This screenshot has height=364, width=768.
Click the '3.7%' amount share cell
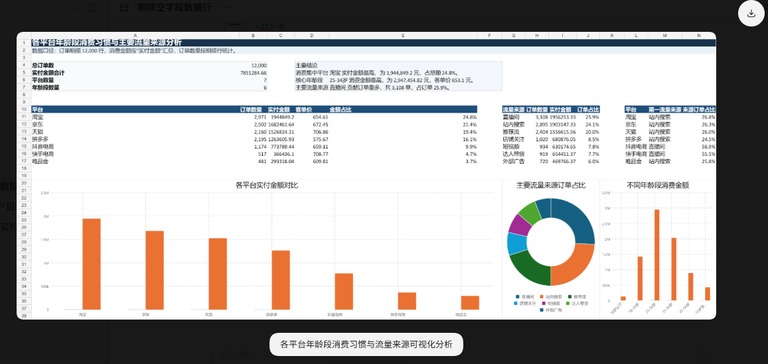tap(471, 161)
